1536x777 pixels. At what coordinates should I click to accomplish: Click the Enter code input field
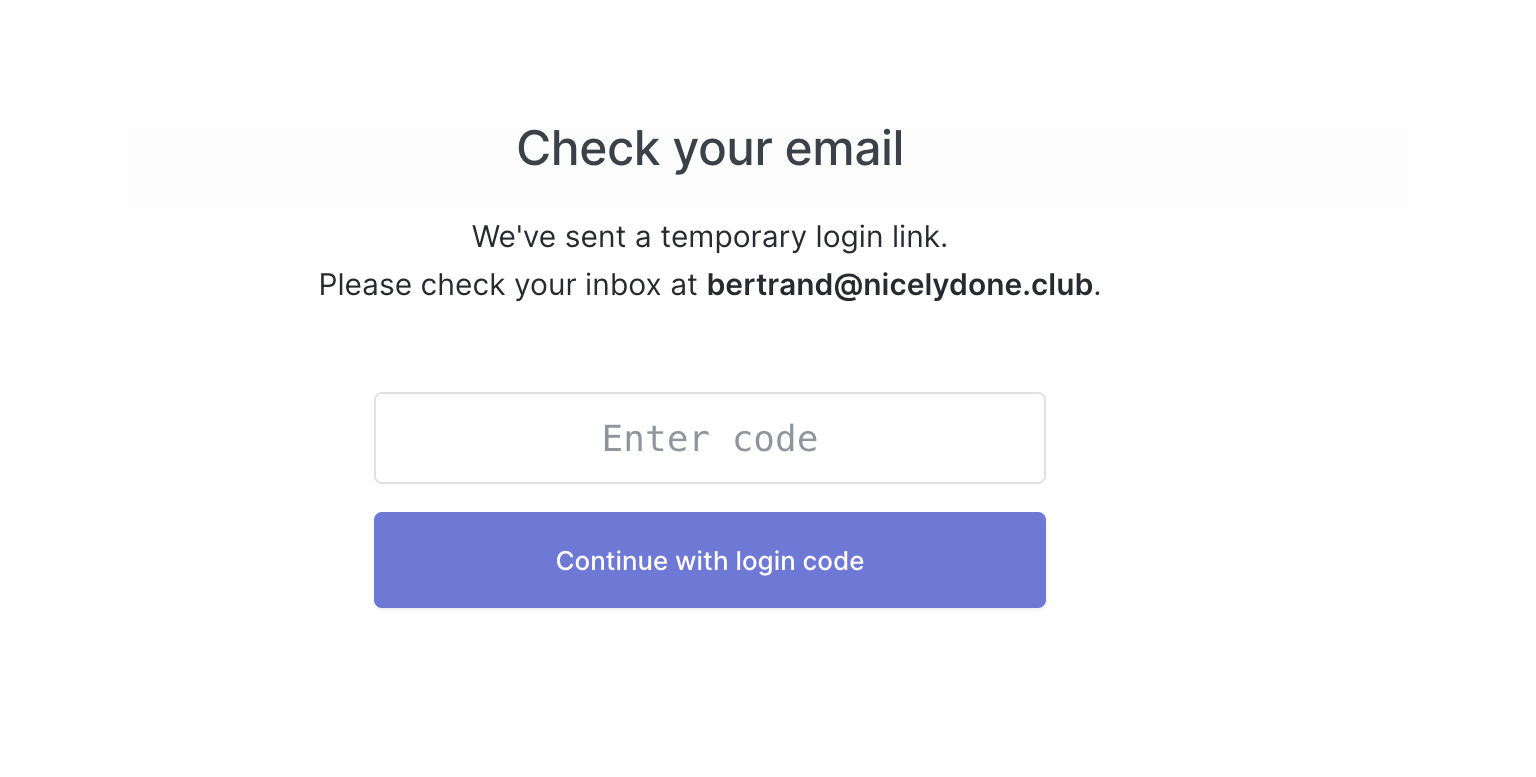(x=709, y=438)
